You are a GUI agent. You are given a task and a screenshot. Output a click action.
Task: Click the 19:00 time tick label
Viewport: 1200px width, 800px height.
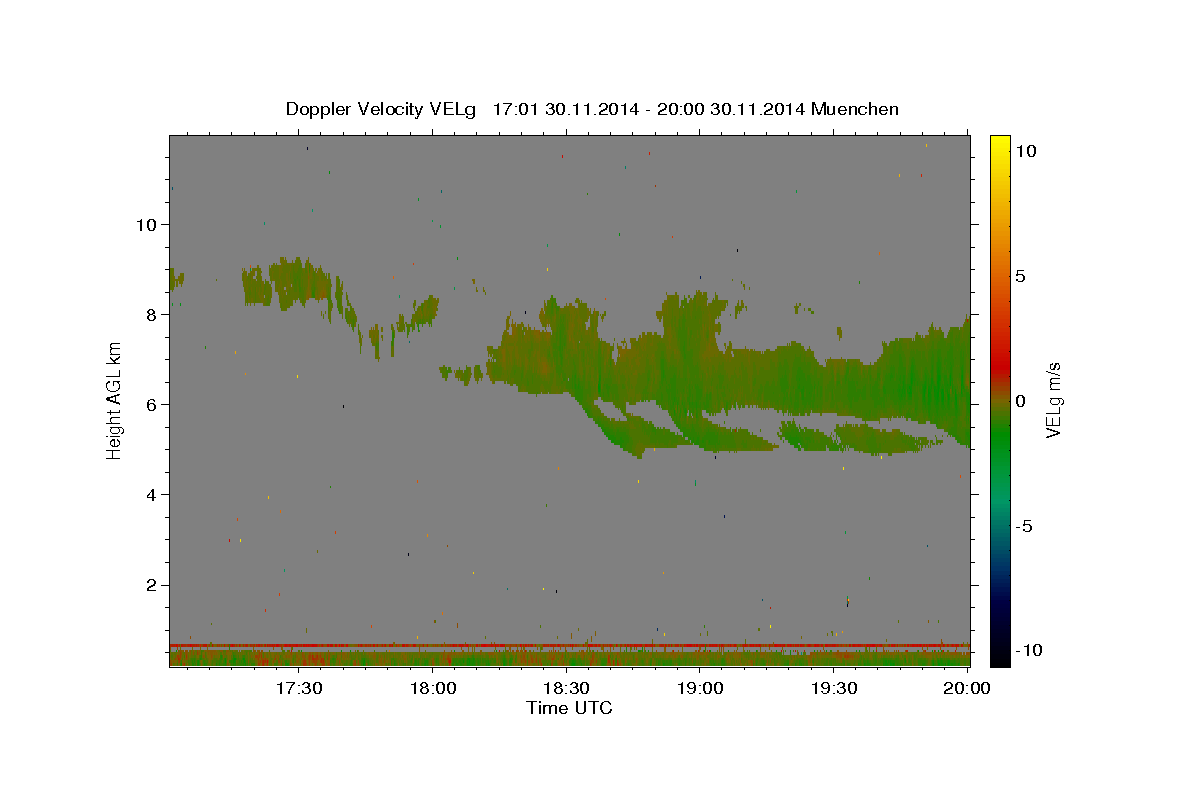click(700, 688)
